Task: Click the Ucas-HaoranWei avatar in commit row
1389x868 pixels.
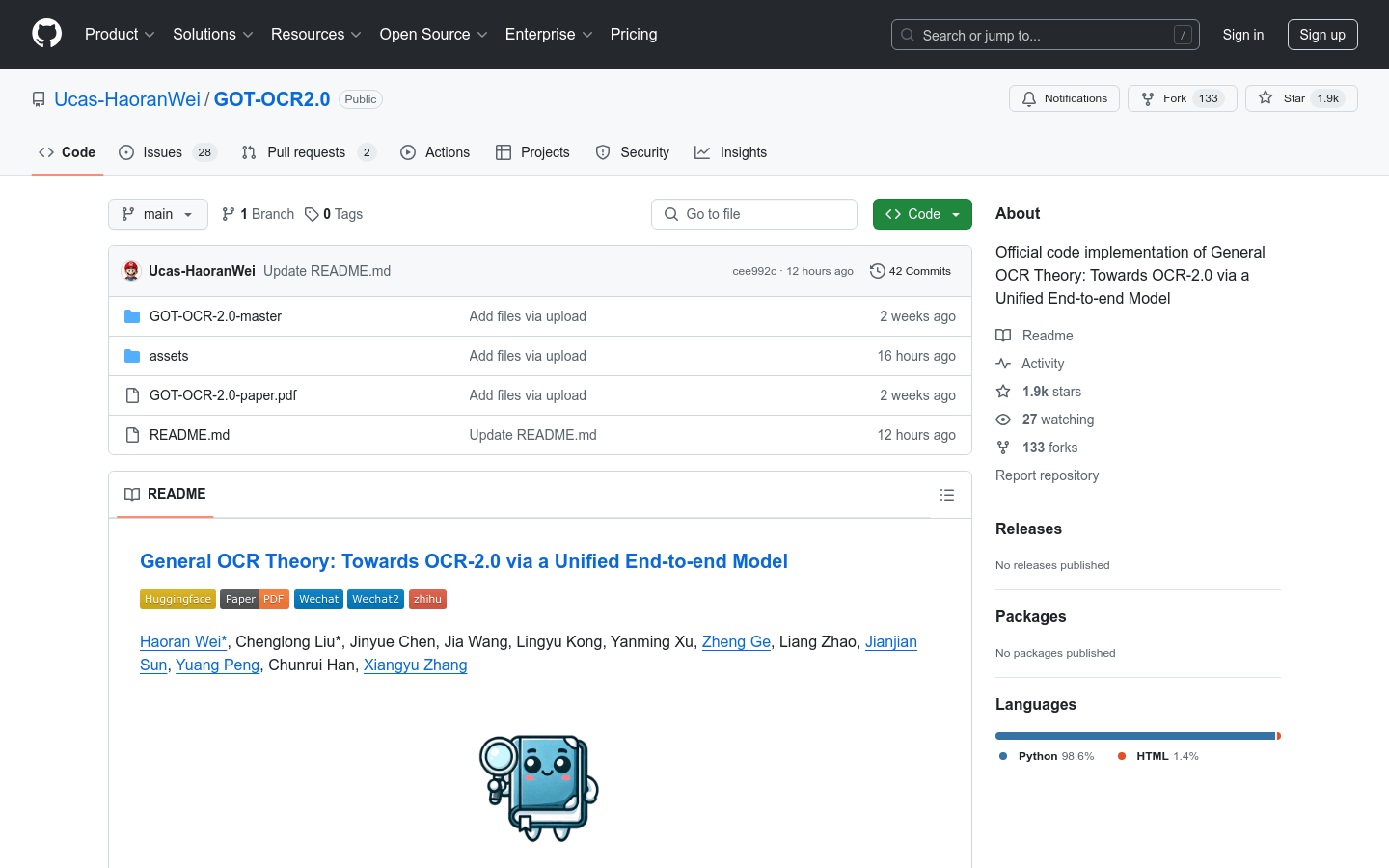Action: click(x=131, y=271)
